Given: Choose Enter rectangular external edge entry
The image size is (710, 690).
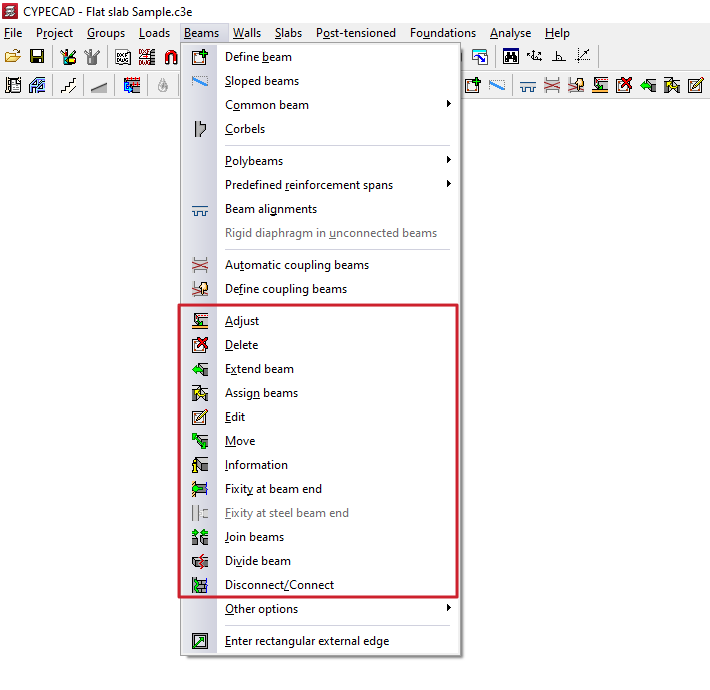Looking at the screenshot, I should [x=321, y=641].
